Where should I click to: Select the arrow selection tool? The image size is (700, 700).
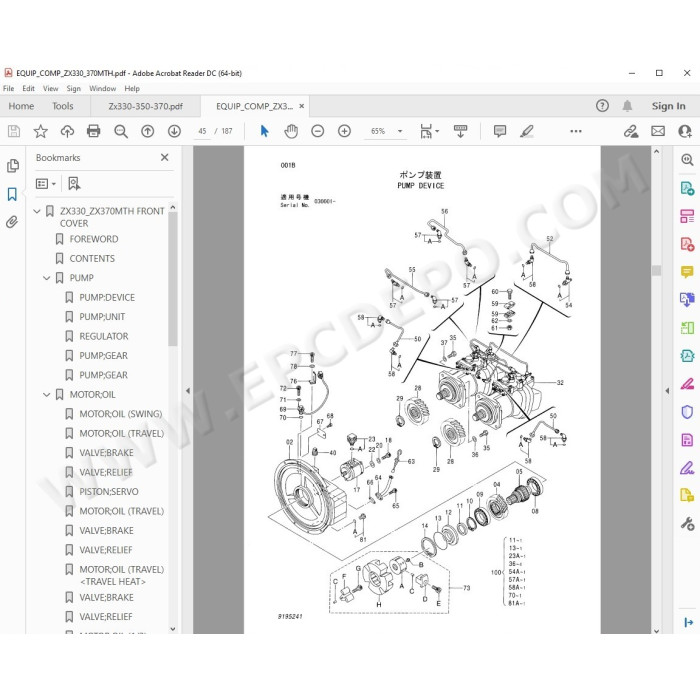click(x=264, y=131)
